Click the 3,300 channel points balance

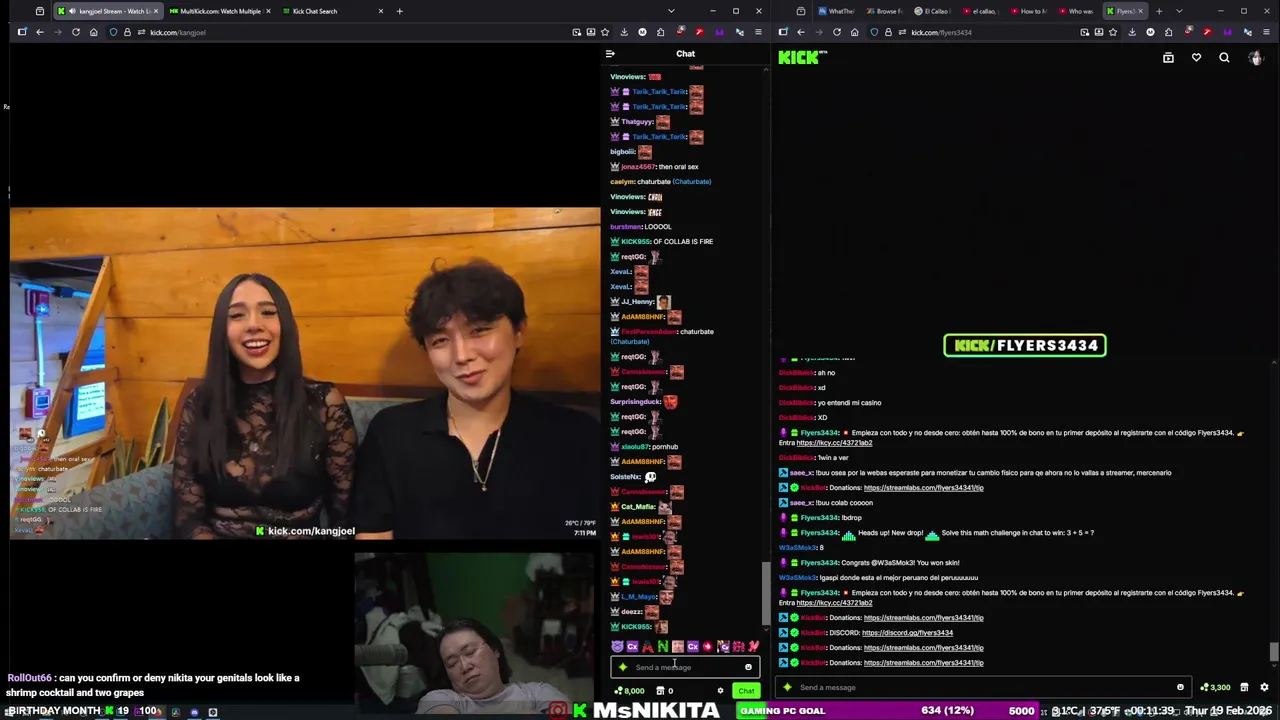tap(1216, 687)
